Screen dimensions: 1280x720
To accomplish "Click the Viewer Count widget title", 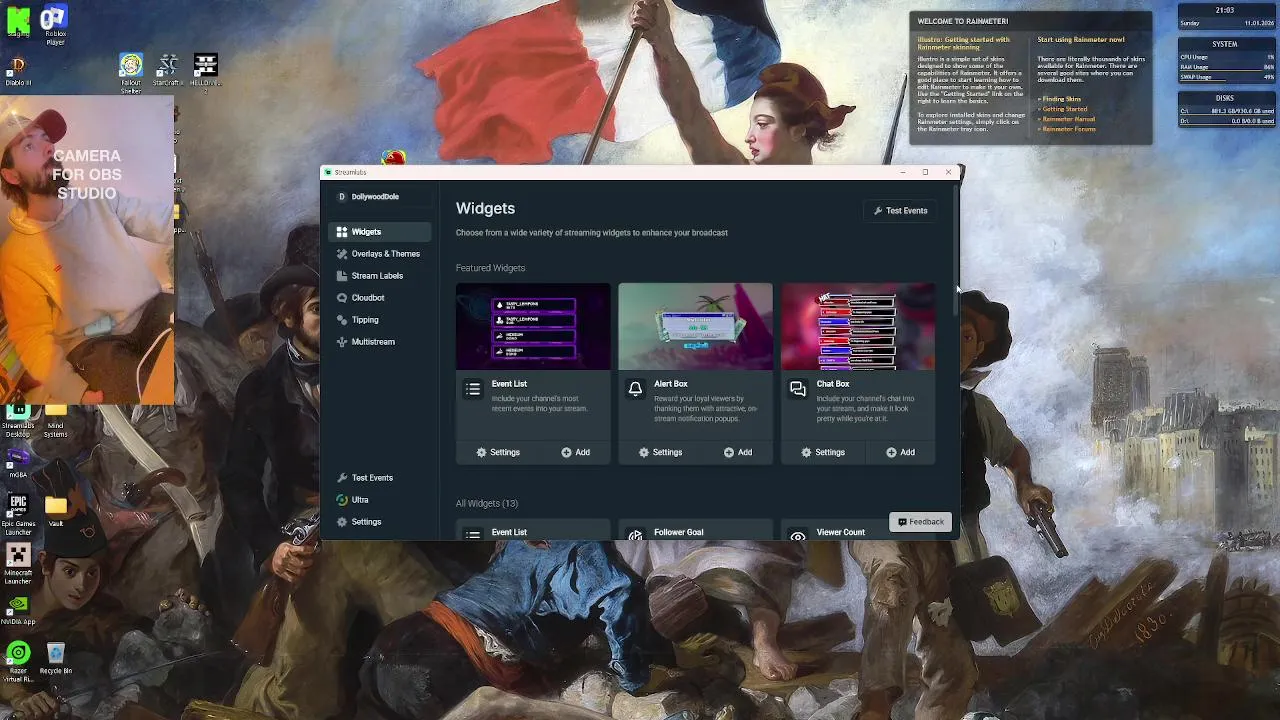I will point(840,533).
